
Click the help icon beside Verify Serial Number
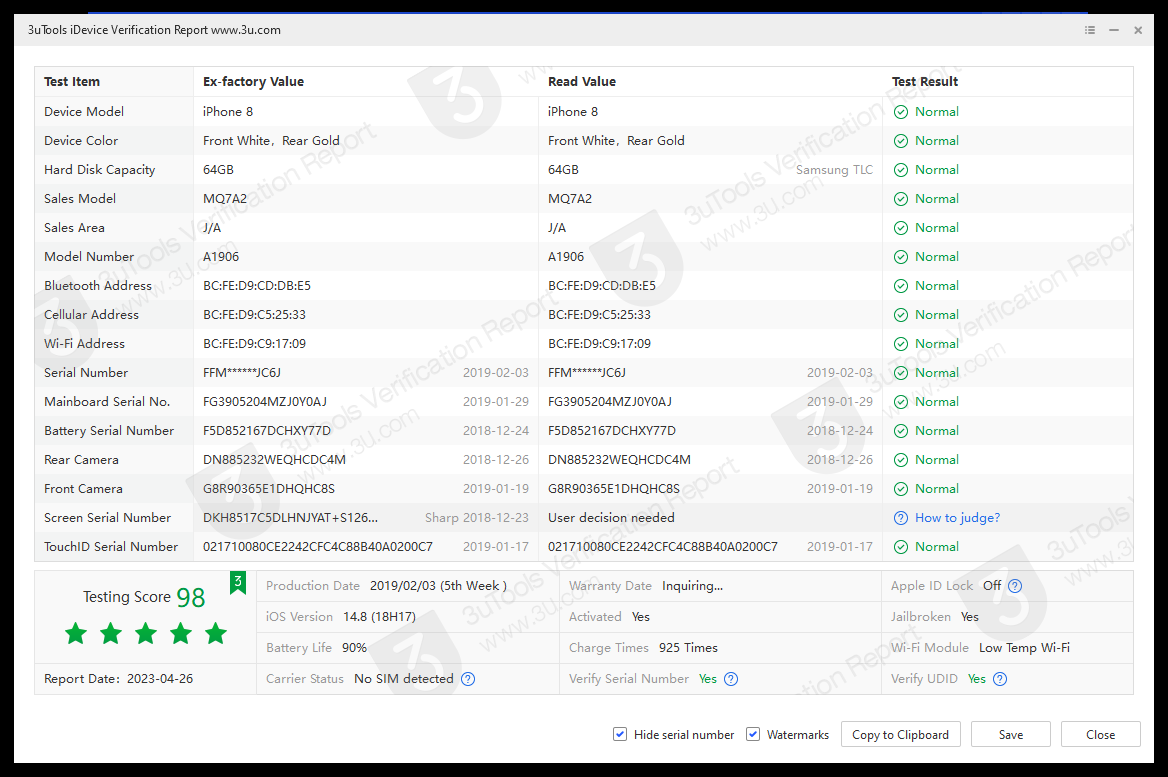(731, 679)
